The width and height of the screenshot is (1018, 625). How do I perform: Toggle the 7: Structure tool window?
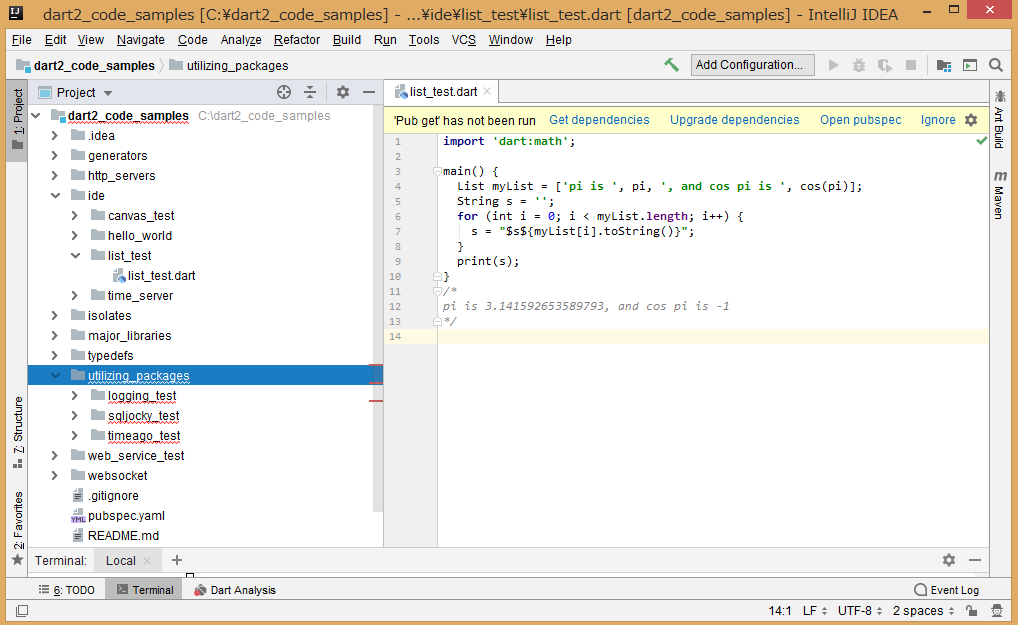click(x=18, y=432)
